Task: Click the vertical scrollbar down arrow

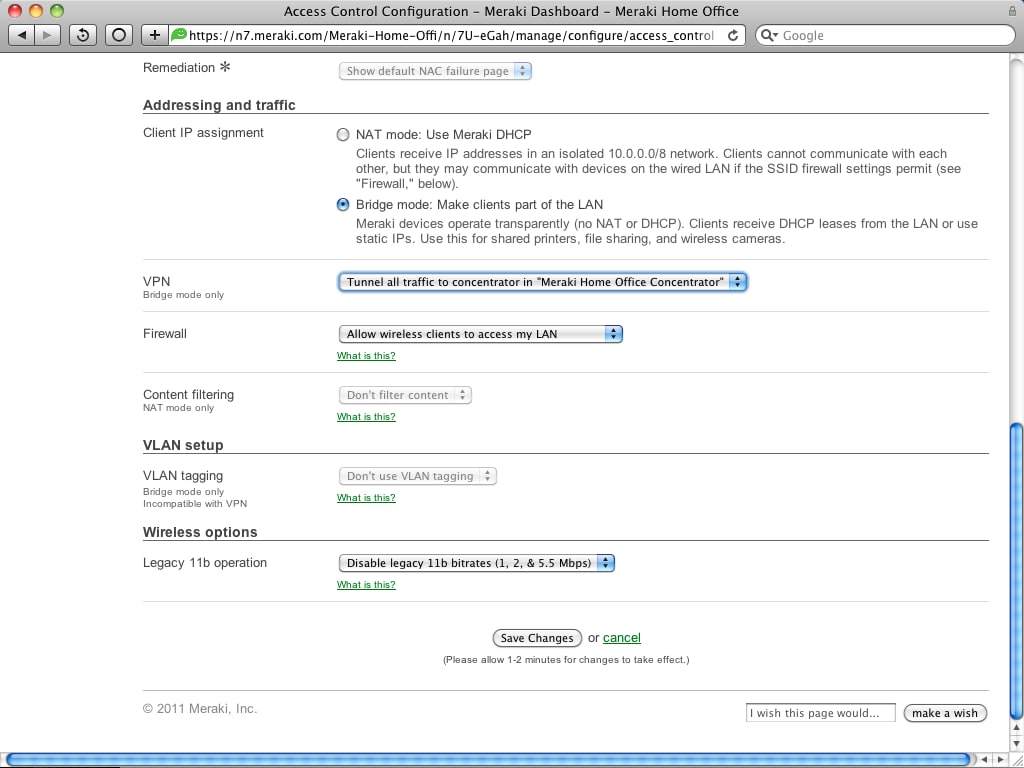Action: click(1016, 743)
